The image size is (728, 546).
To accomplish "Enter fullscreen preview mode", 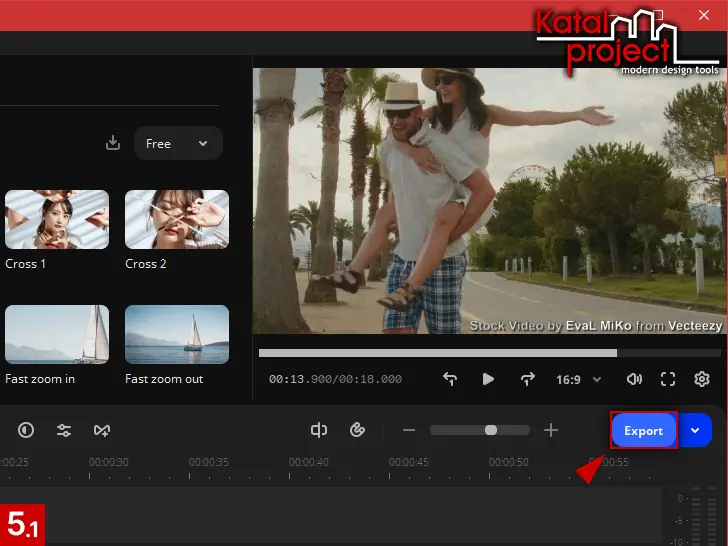I will [668, 379].
